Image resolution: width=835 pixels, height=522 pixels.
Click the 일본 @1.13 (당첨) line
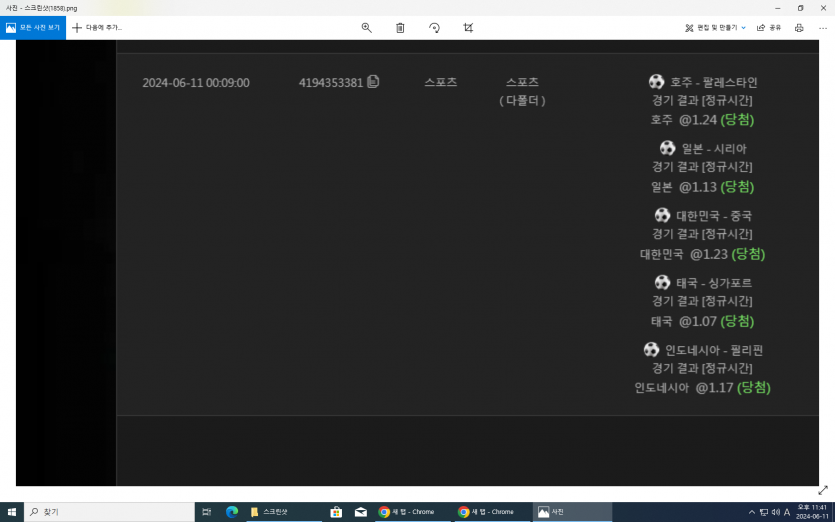coord(702,187)
